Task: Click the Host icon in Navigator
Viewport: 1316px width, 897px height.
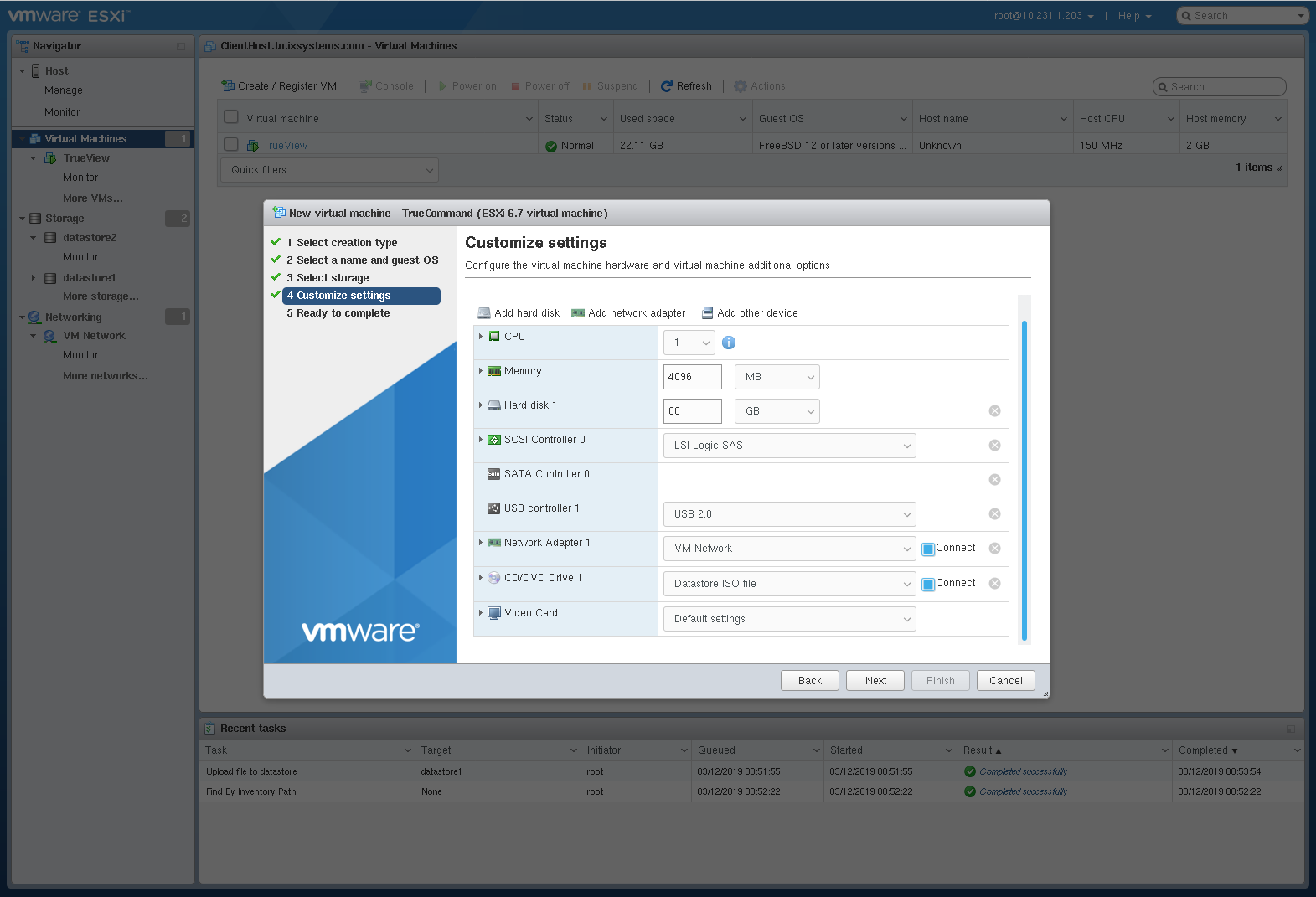Action: coord(36,71)
